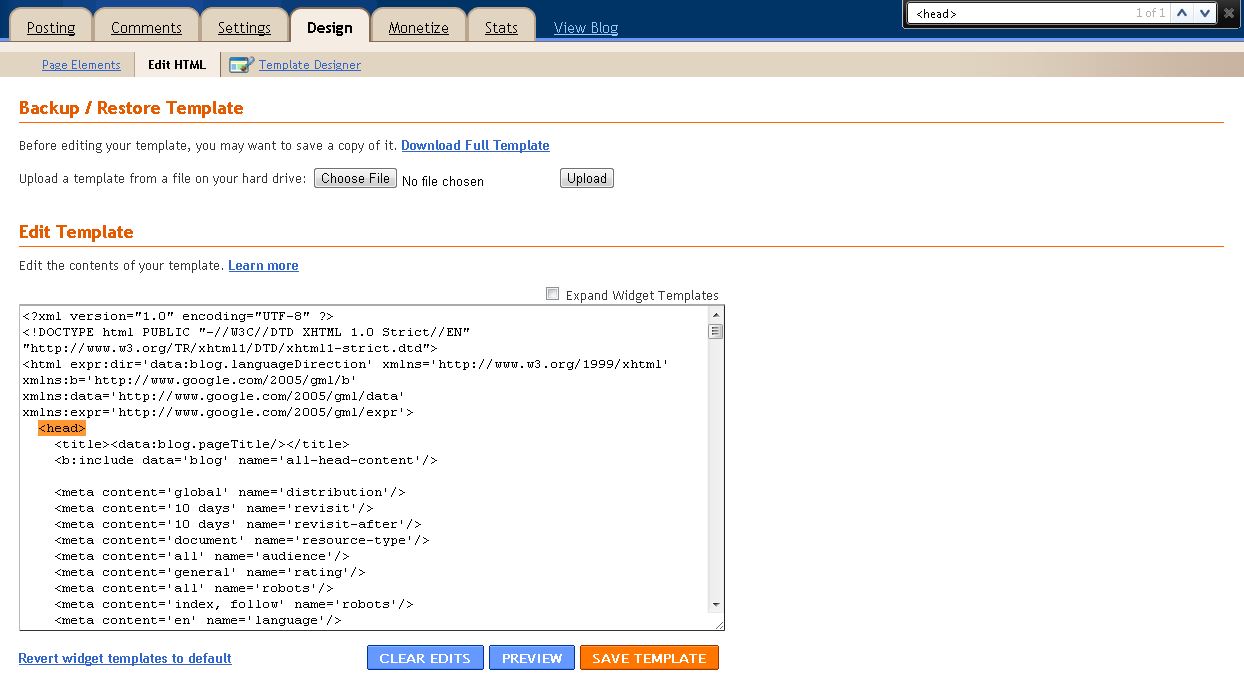This screenshot has height=679, width=1244.
Task: Close the find bar
Action: click(x=1229, y=13)
